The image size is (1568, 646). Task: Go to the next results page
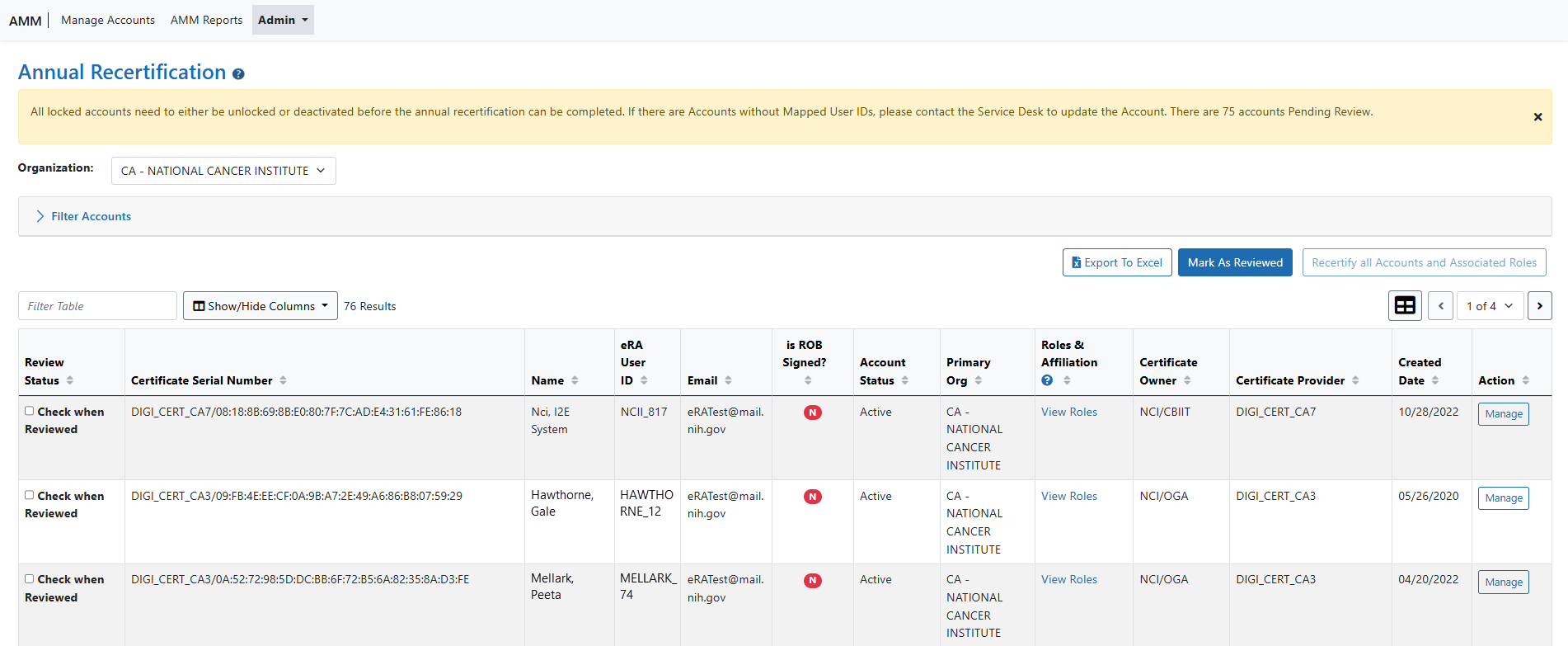click(1539, 306)
